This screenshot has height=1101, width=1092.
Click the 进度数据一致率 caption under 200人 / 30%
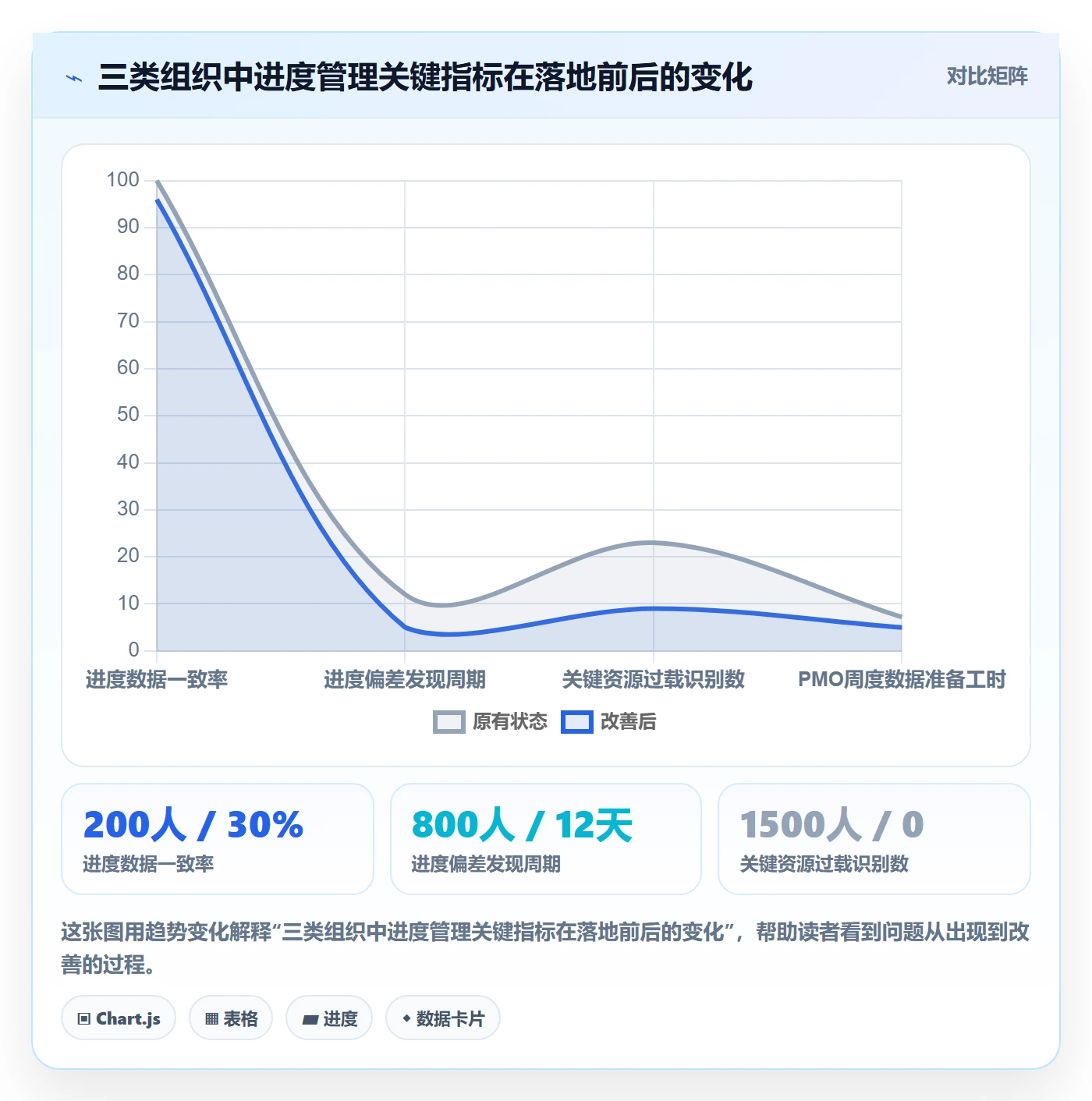coord(148,864)
